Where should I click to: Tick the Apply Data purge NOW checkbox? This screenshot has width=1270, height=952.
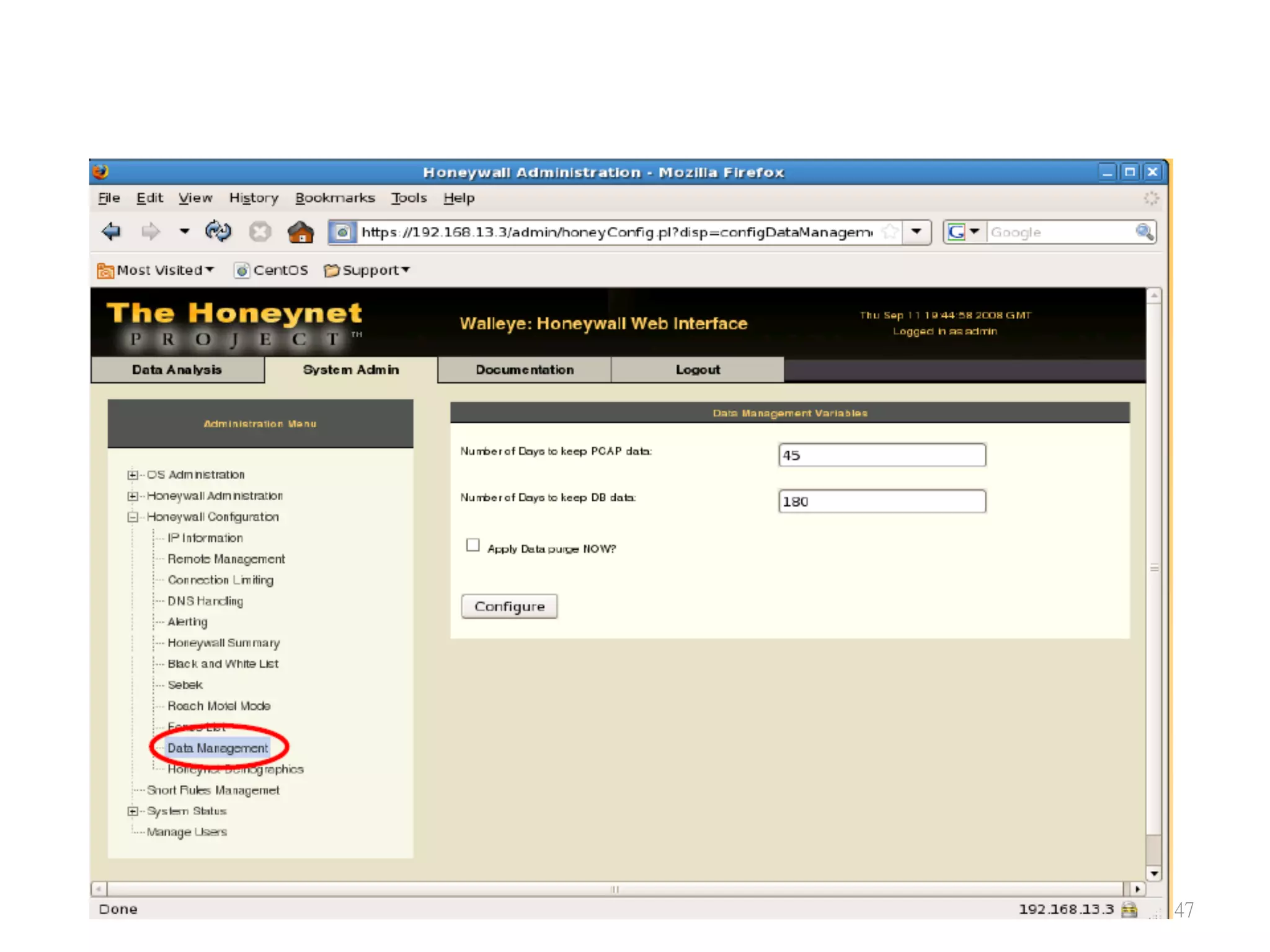[473, 545]
